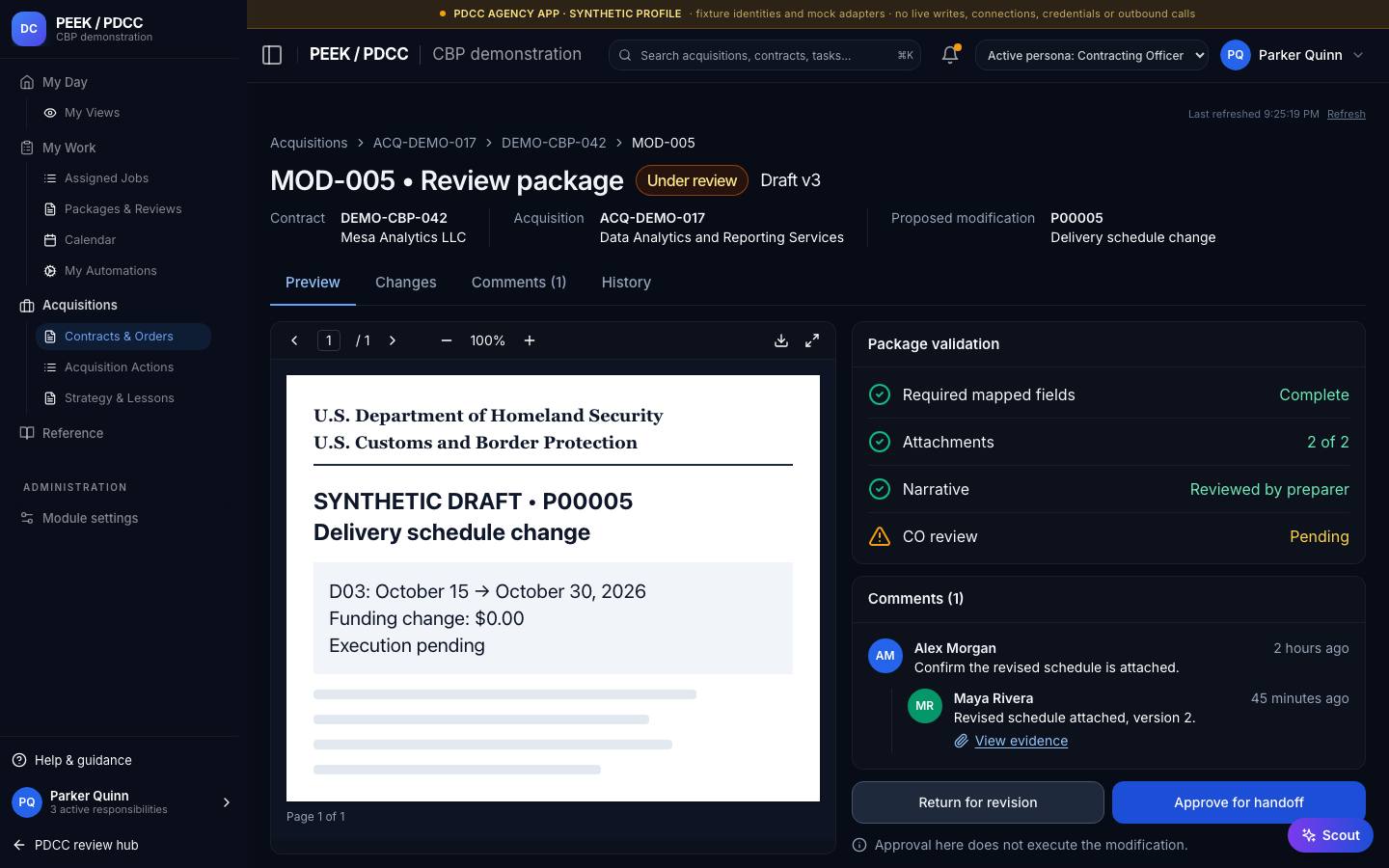The height and width of the screenshot is (868, 1389).
Task: Open My Automations
Action: [111, 271]
